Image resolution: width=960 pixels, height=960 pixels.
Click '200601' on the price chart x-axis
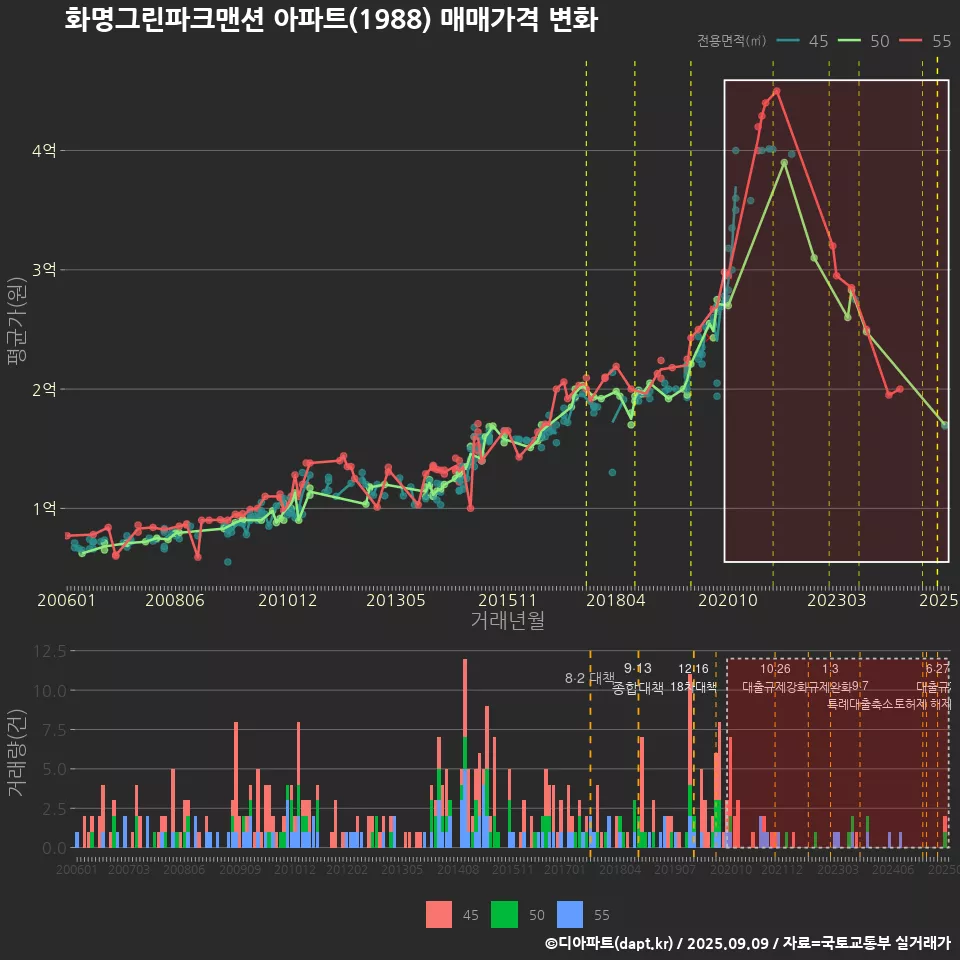coord(66,600)
